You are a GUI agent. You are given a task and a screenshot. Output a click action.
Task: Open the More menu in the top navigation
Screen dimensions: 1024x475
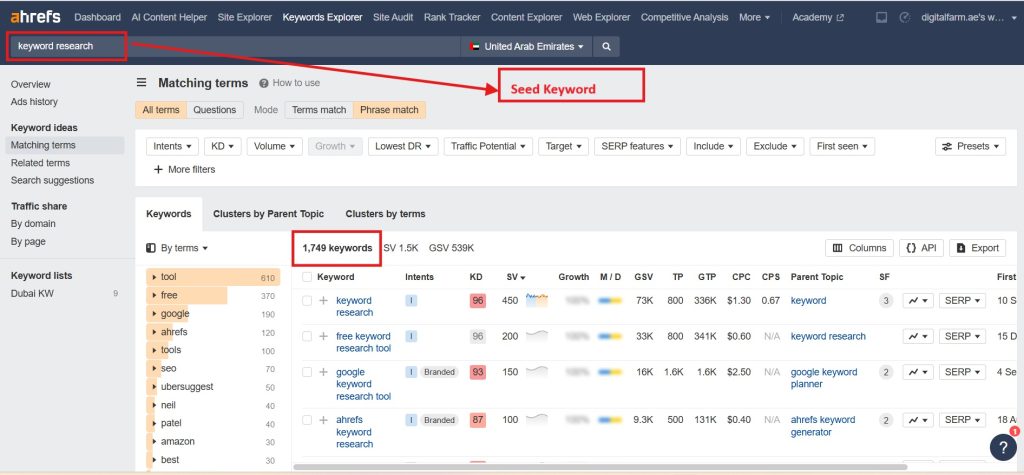pyautogui.click(x=754, y=18)
